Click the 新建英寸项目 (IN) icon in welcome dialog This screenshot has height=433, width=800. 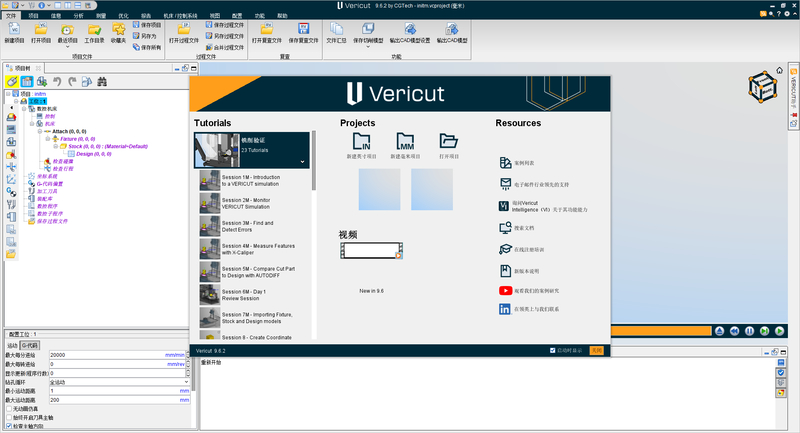[x=362, y=142]
